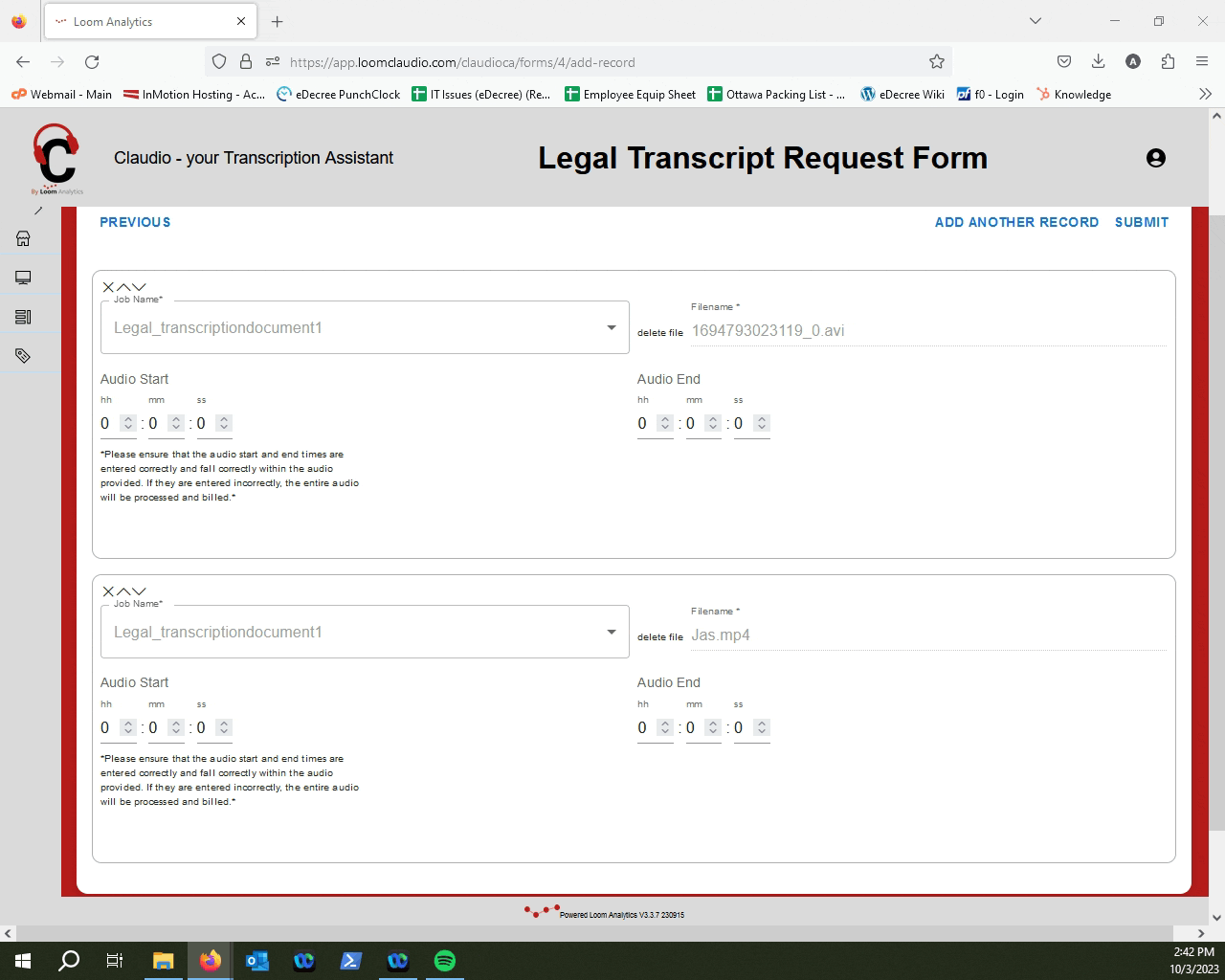The height and width of the screenshot is (980, 1225).
Task: Select the monitor icon in the sidebar
Action: point(23,277)
